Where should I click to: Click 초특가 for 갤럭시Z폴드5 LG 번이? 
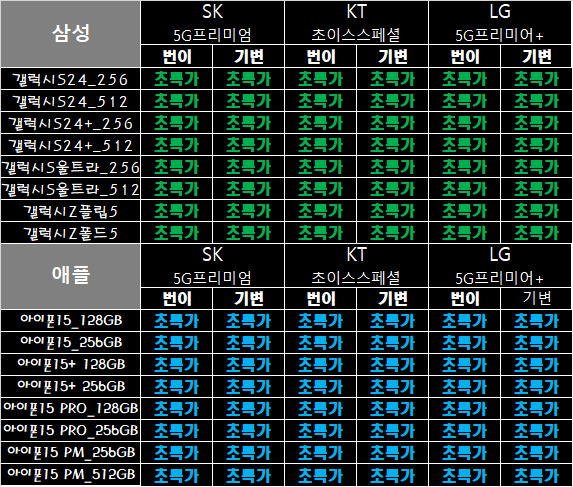pos(464,233)
